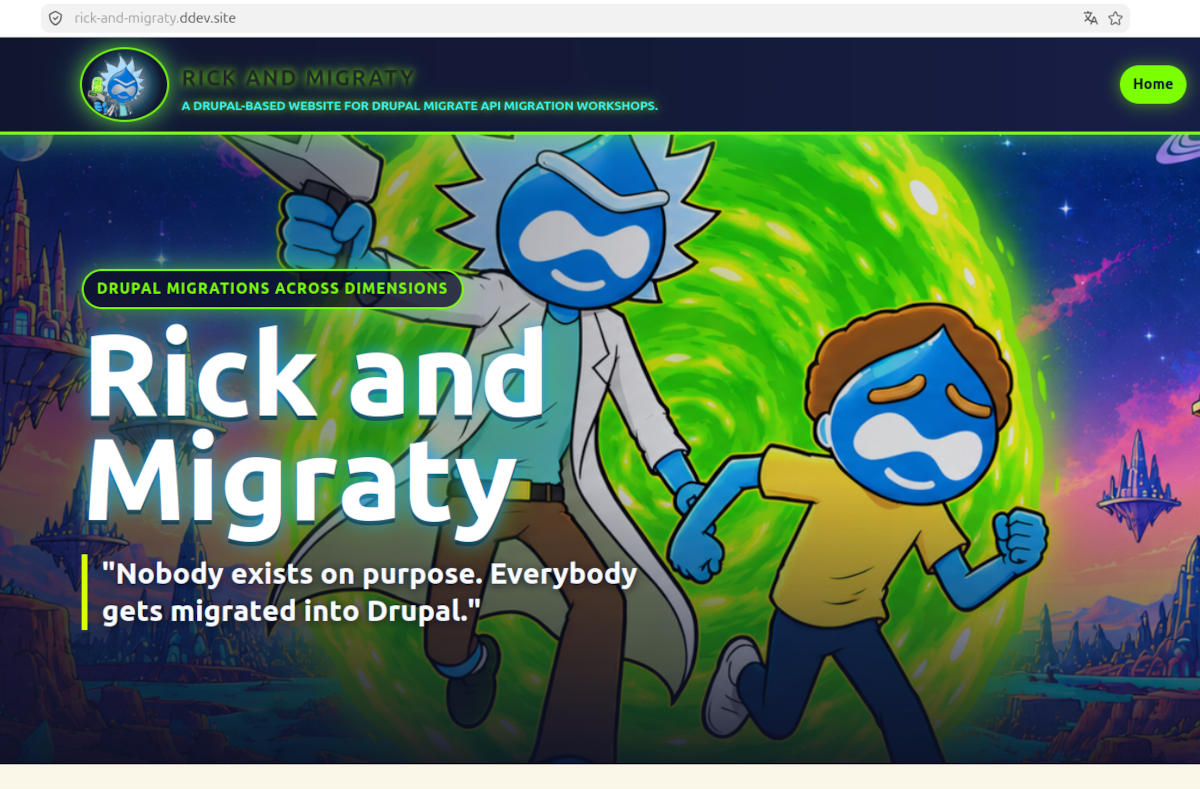Click the RICK AND MIGRATY site title link
This screenshot has width=1200, height=789.
point(298,78)
